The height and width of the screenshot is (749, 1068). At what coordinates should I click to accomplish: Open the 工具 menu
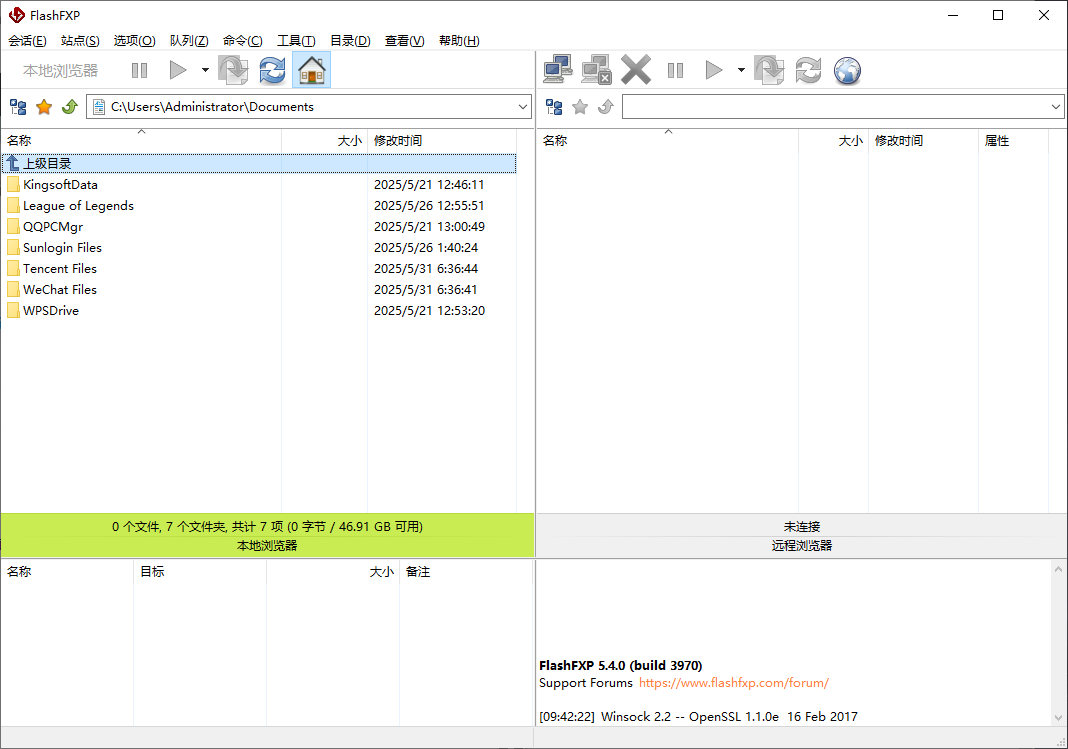(296, 41)
